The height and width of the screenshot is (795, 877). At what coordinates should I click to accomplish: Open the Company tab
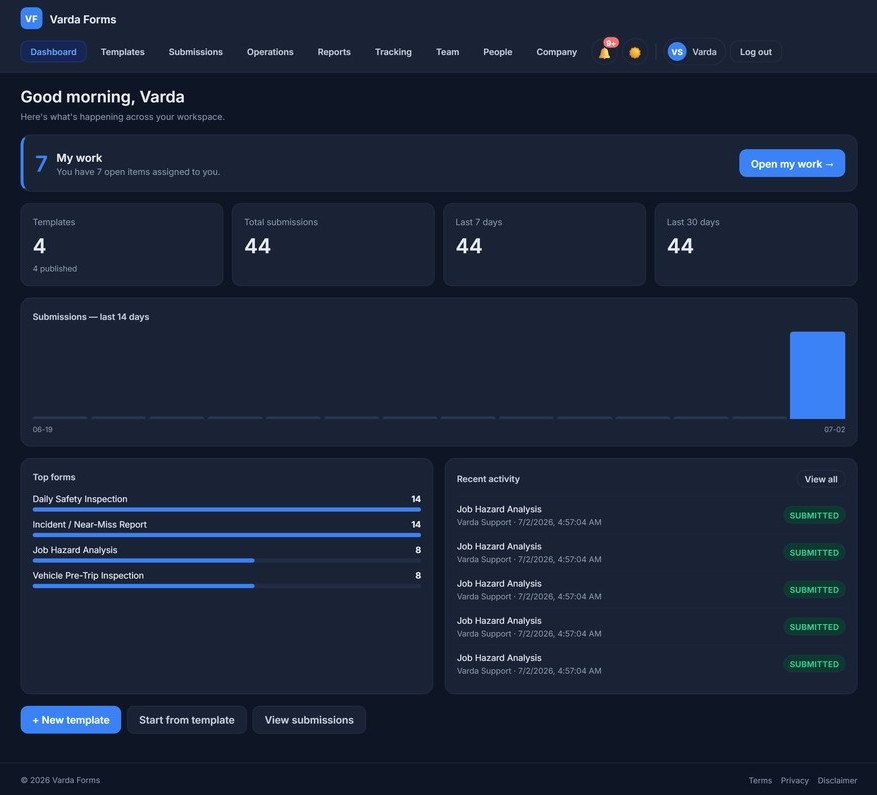point(557,51)
